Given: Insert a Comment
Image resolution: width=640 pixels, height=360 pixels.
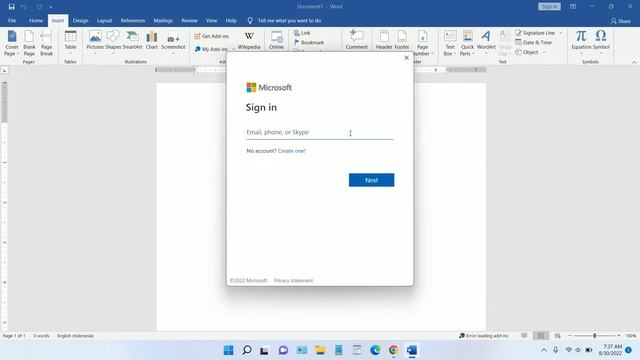Looking at the screenshot, I should pyautogui.click(x=356, y=40).
